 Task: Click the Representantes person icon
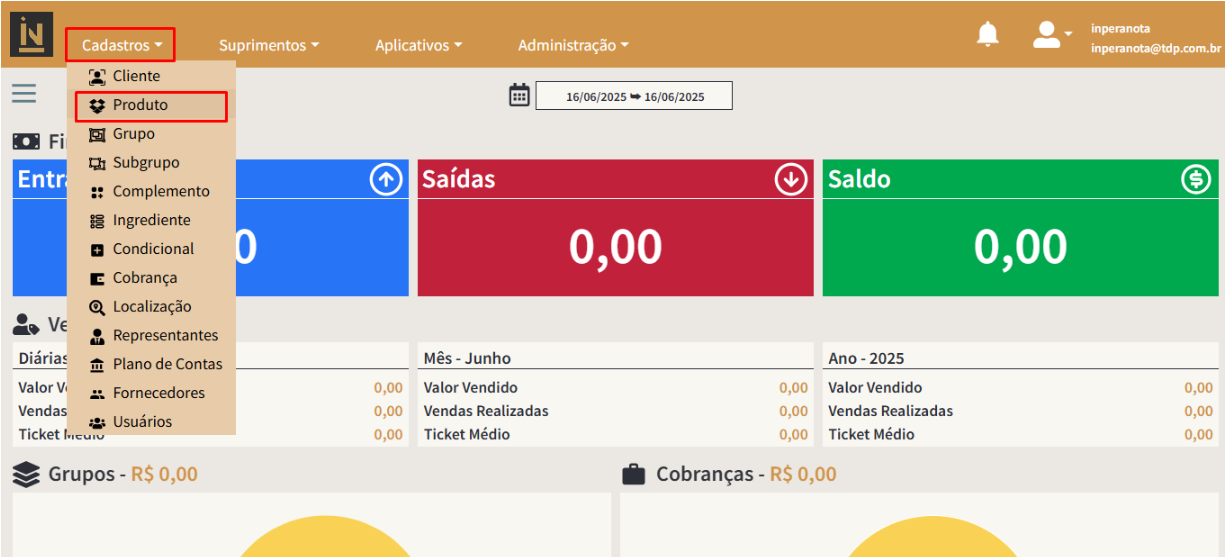97,336
